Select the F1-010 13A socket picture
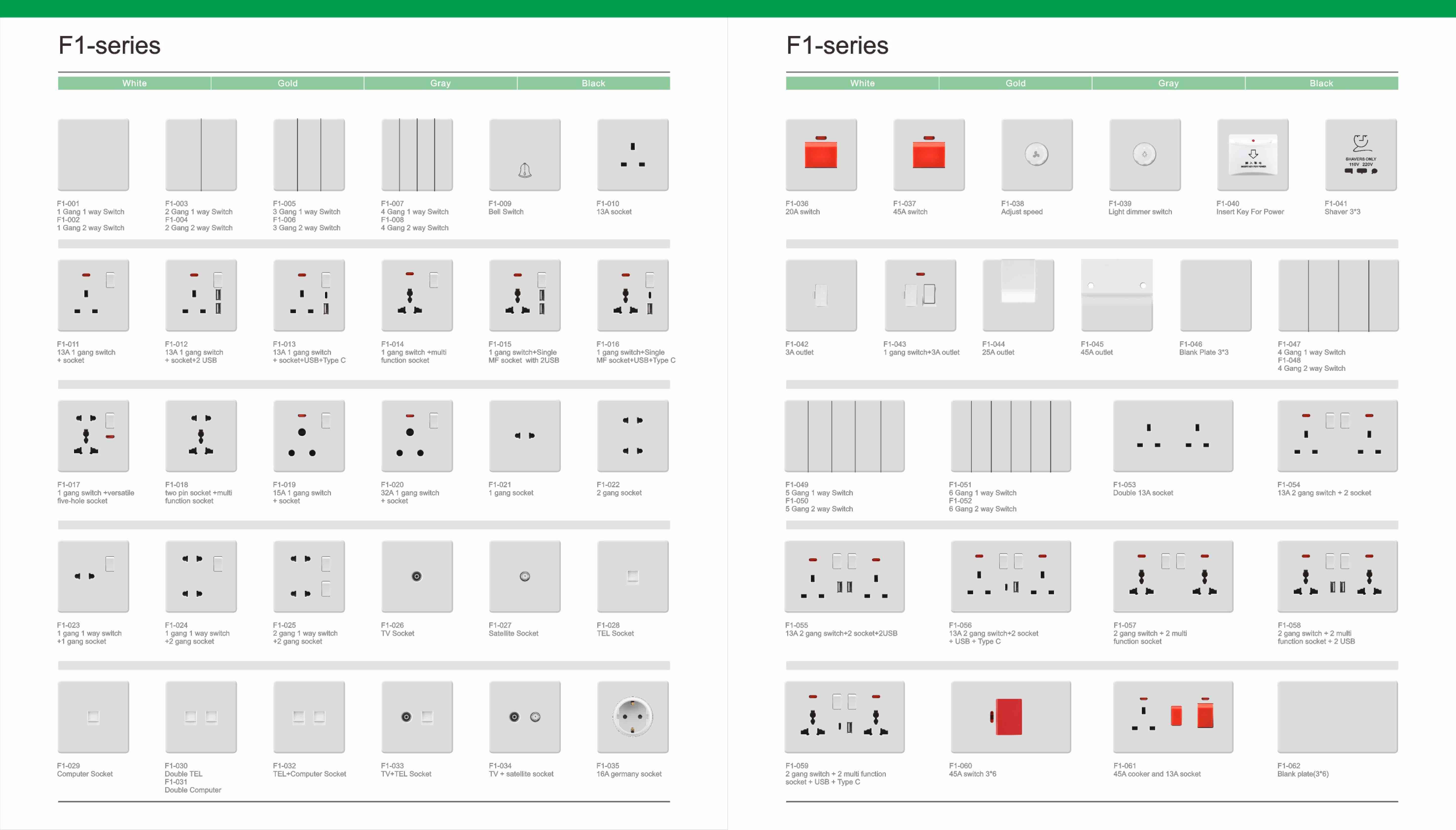Screen dimensions: 1456x830 tap(632, 155)
